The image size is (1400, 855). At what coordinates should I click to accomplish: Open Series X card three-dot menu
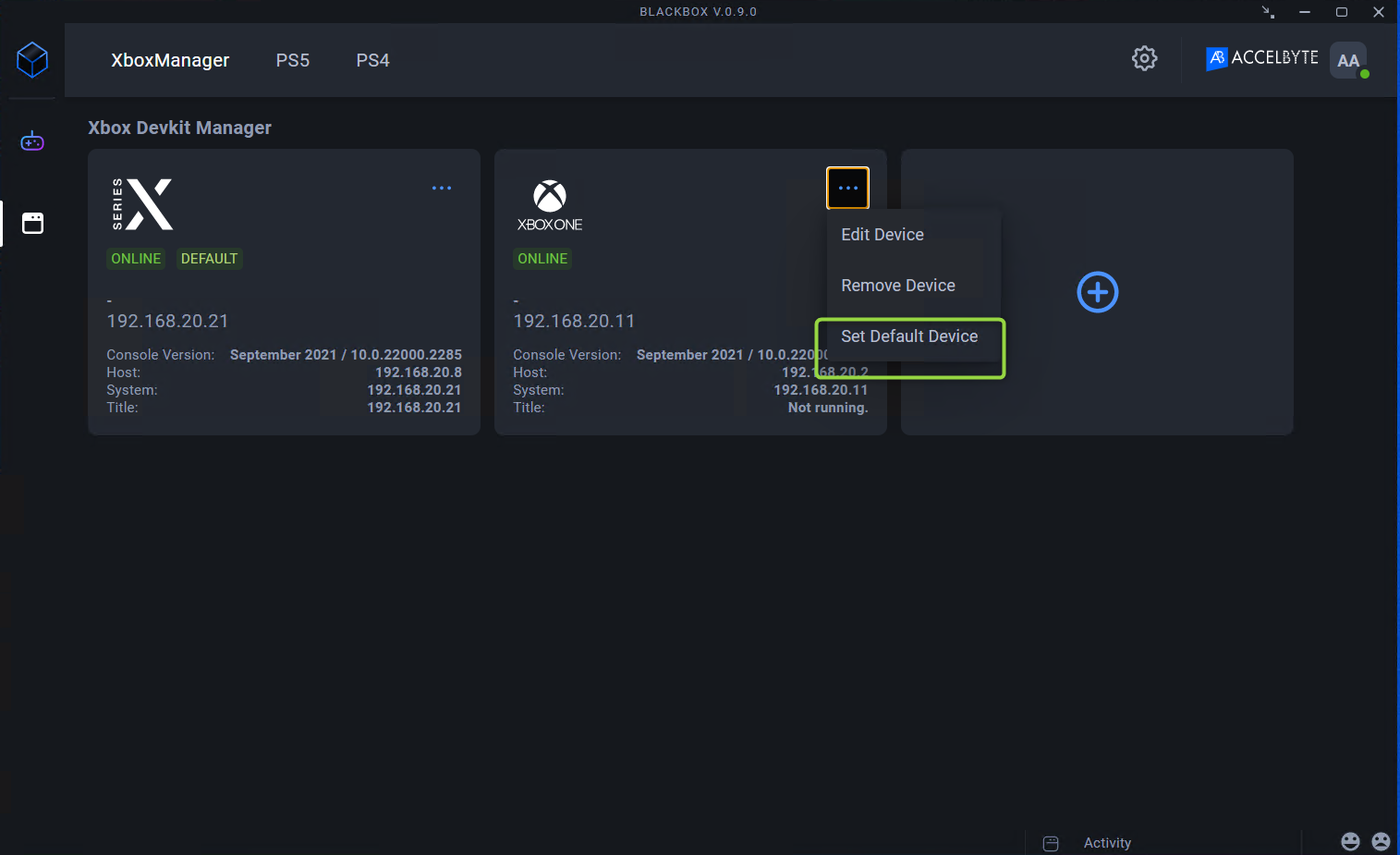coord(442,188)
